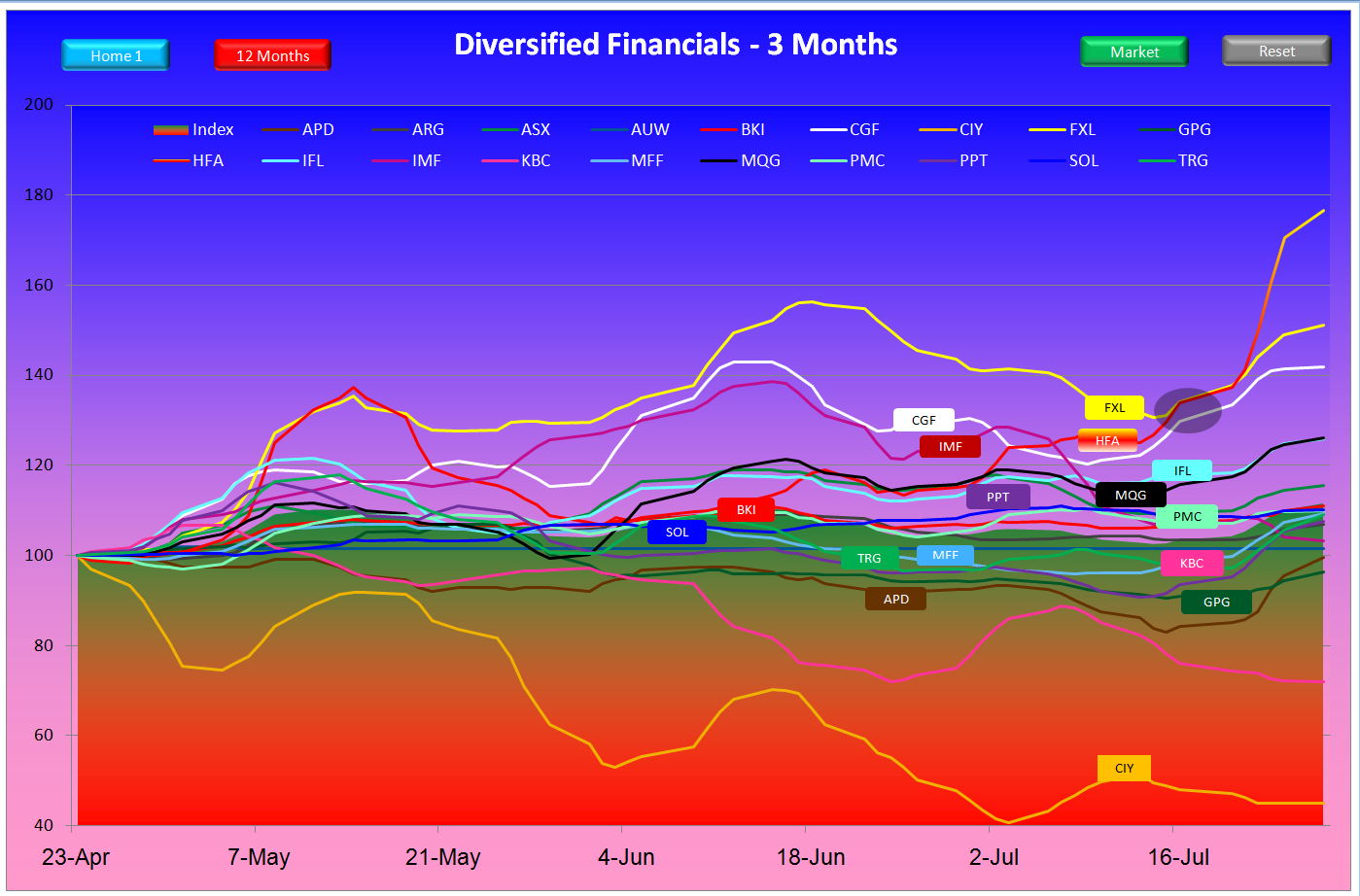The height and width of the screenshot is (896, 1360).
Task: Click the pink KBC data label
Action: click(x=1192, y=563)
